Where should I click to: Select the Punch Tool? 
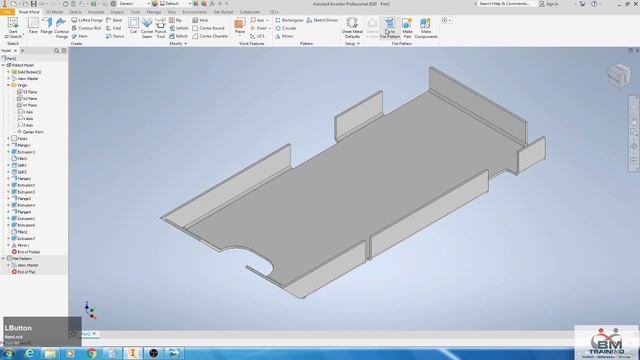tap(161, 28)
